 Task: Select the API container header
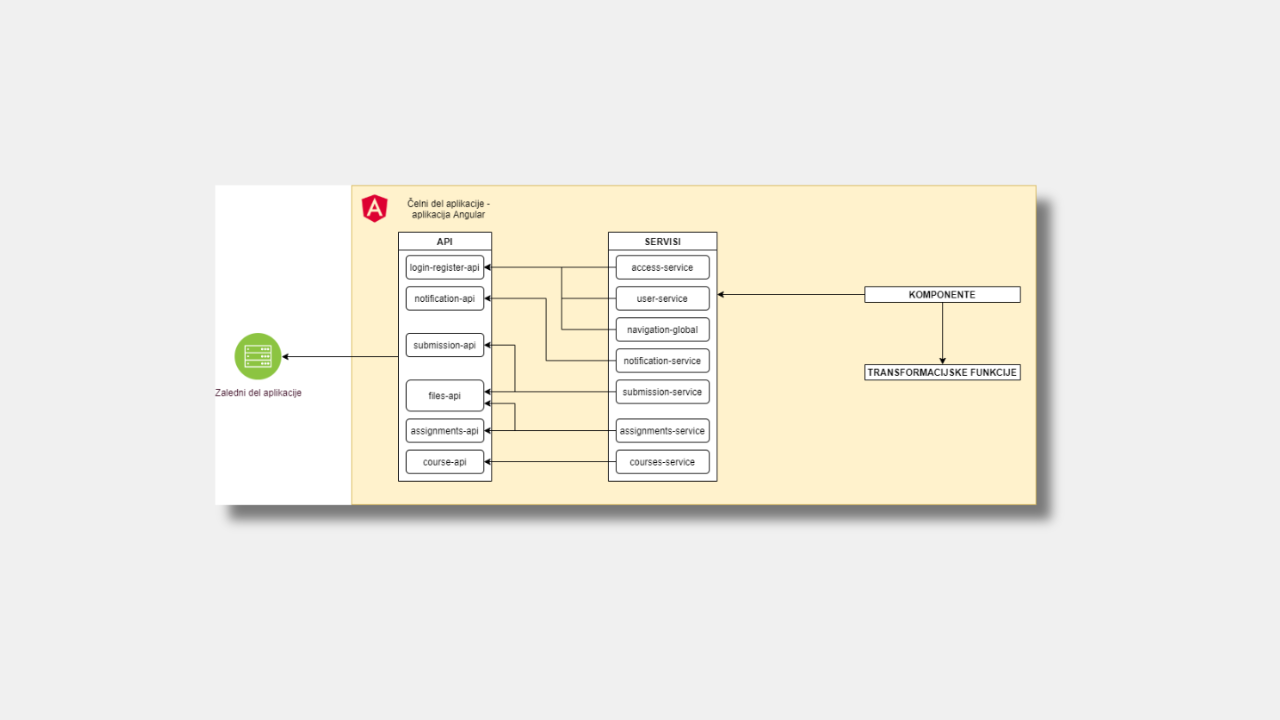[445, 241]
